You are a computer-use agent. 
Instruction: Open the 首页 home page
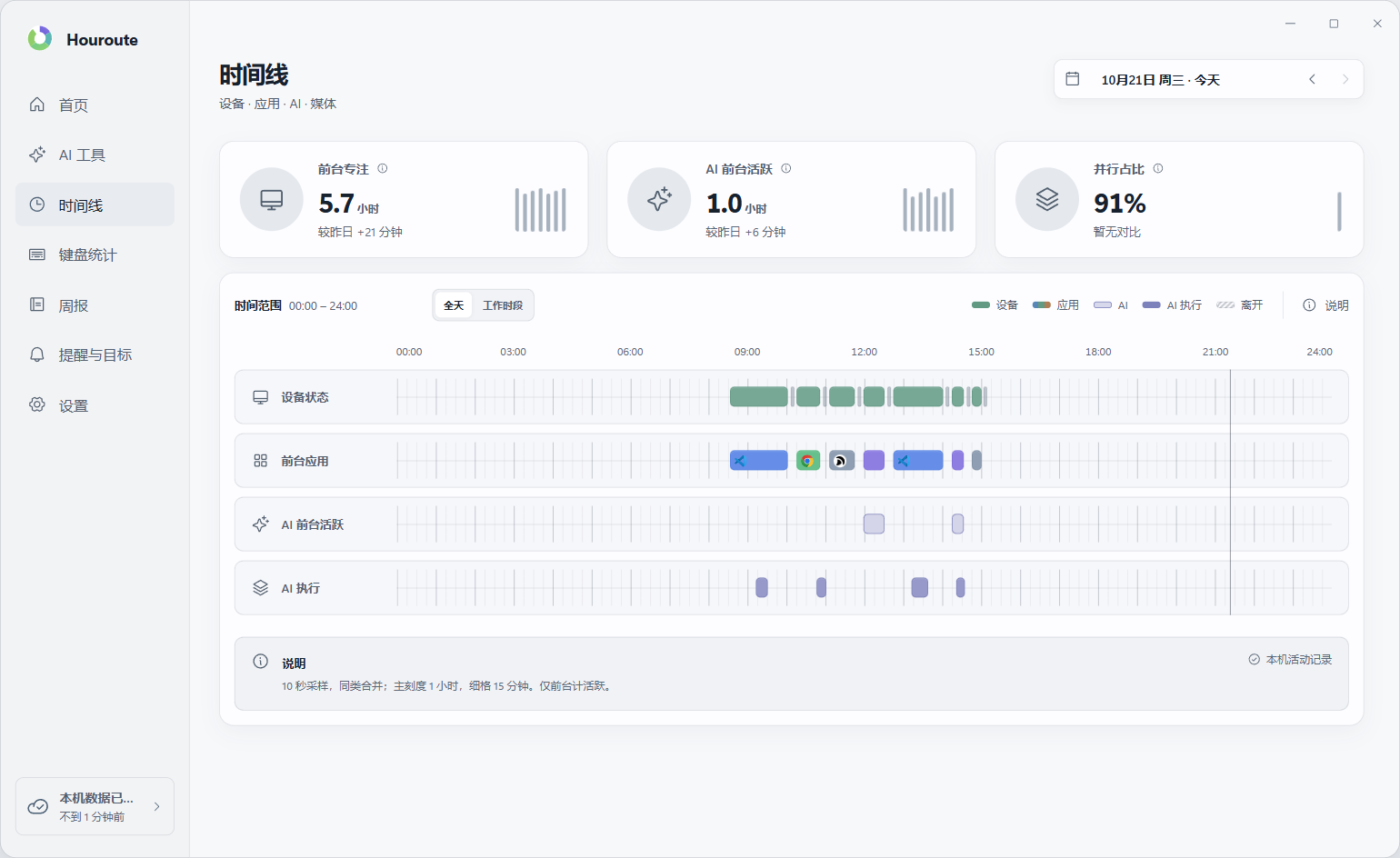pos(95,105)
